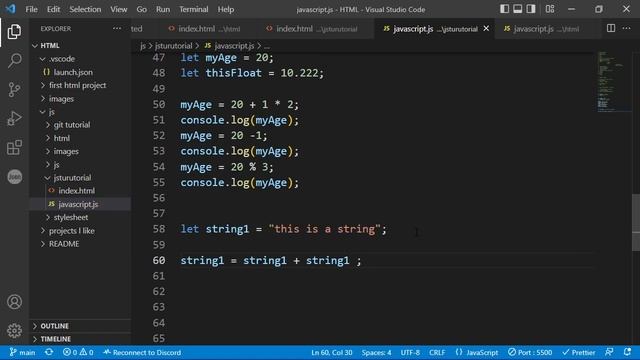The height and width of the screenshot is (360, 640).
Task: Toggle the bottom panel layout icon
Action: (518, 9)
